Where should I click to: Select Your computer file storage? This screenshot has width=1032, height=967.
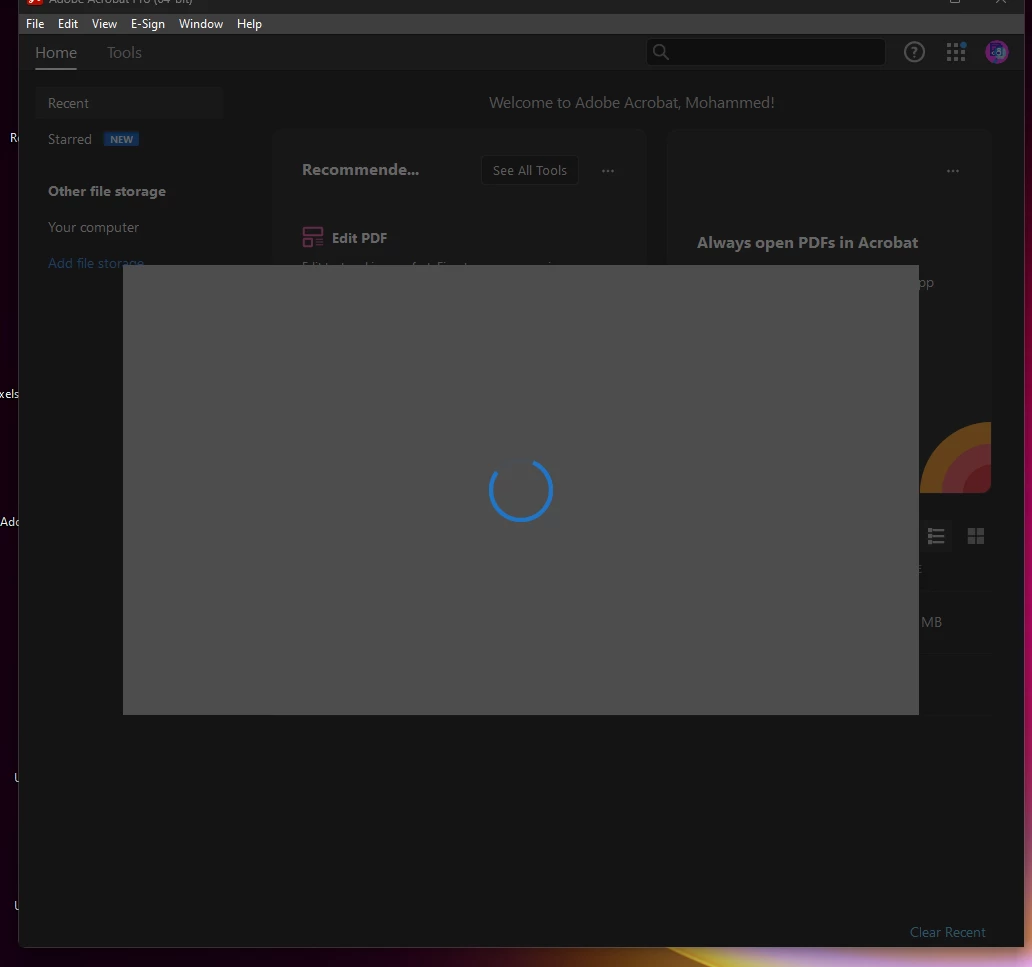coord(93,227)
